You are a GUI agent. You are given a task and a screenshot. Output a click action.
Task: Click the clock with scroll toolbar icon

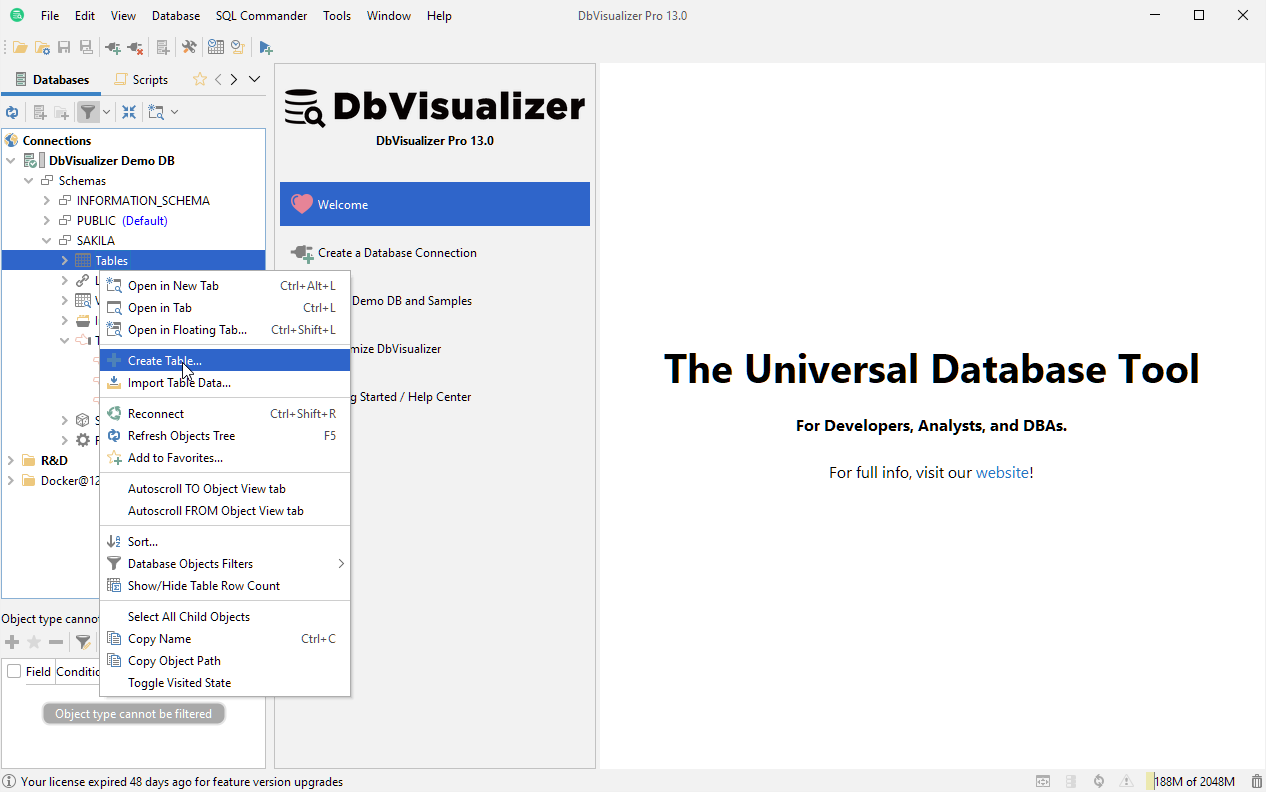coord(238,47)
